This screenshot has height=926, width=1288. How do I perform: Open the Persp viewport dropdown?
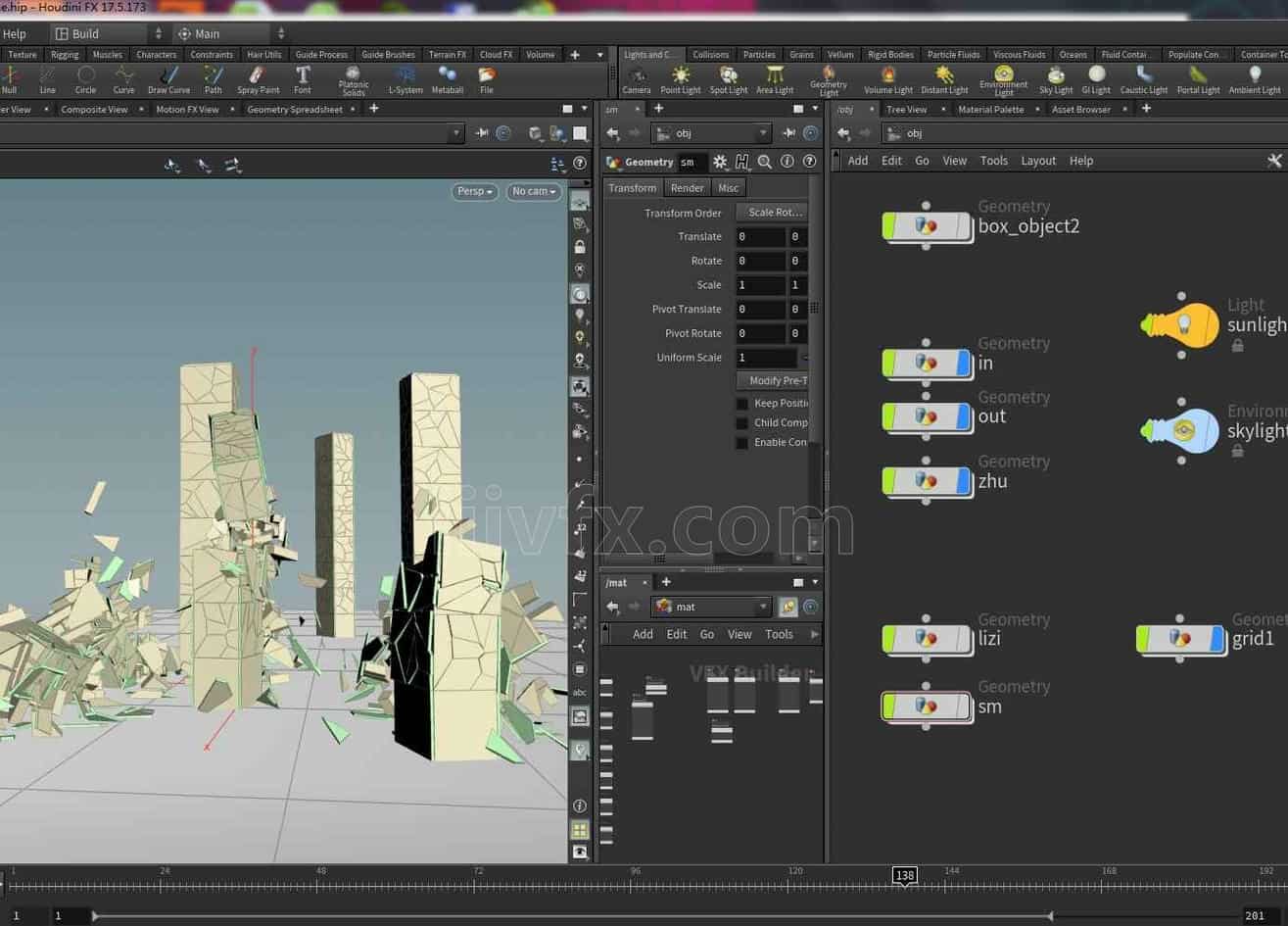coord(475,191)
